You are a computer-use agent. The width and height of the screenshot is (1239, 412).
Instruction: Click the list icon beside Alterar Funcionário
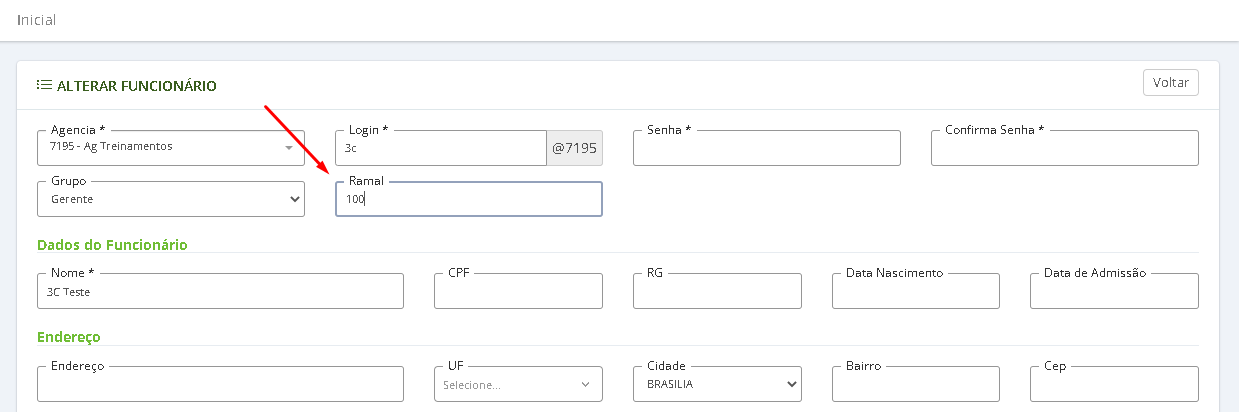(x=44, y=85)
